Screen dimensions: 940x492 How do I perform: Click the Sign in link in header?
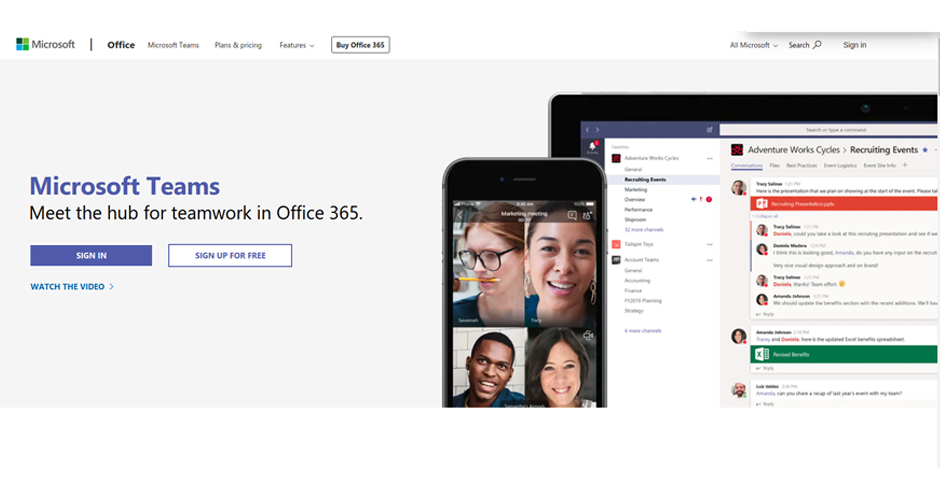tap(854, 45)
